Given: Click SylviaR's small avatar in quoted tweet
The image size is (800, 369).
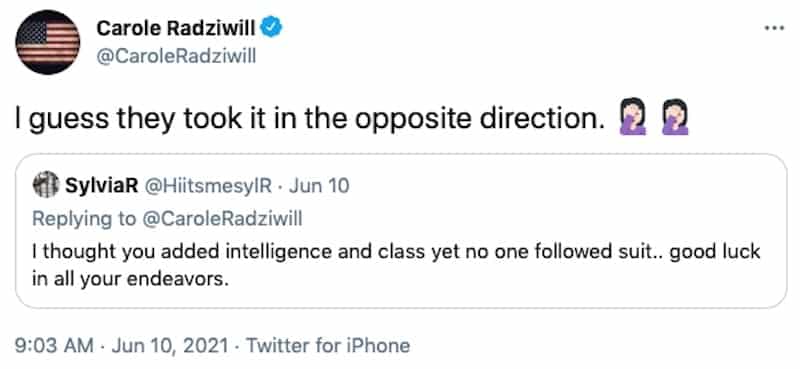Looking at the screenshot, I should tap(45, 185).
